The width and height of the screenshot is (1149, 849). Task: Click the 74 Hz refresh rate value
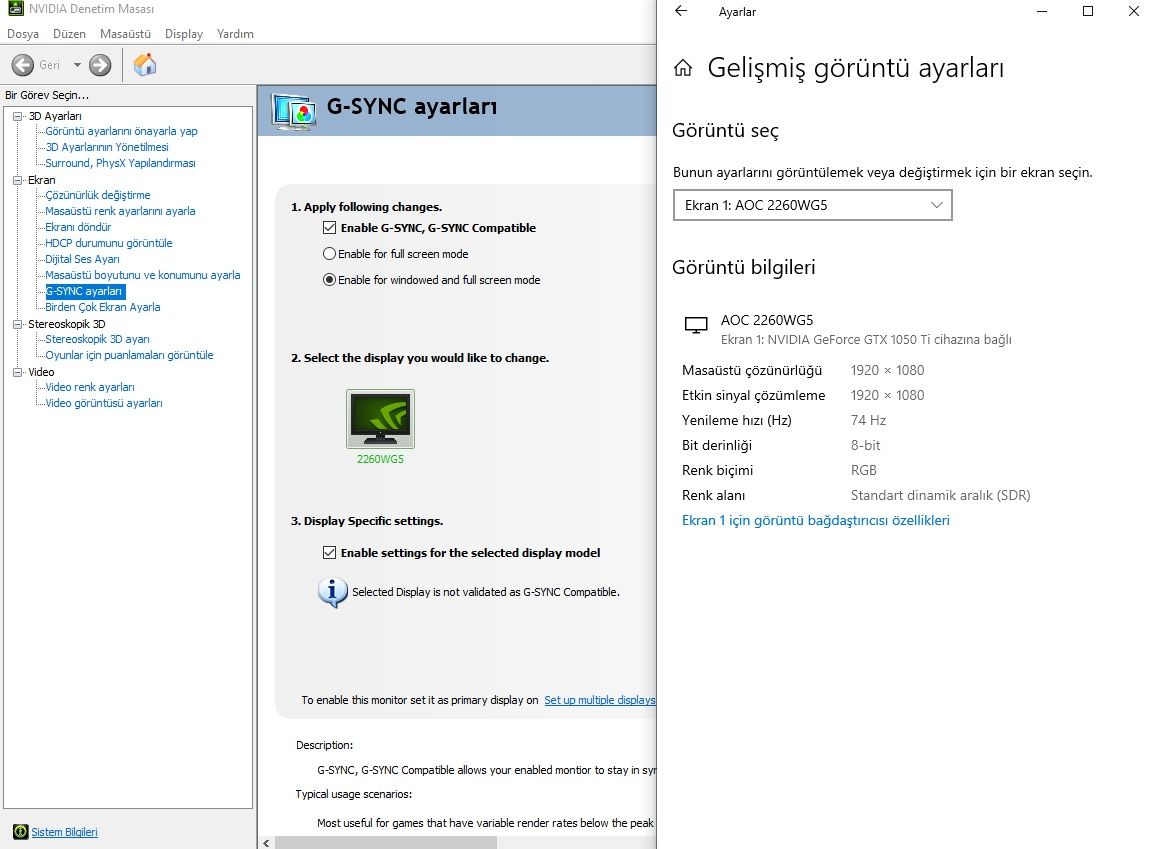pyautogui.click(x=868, y=420)
